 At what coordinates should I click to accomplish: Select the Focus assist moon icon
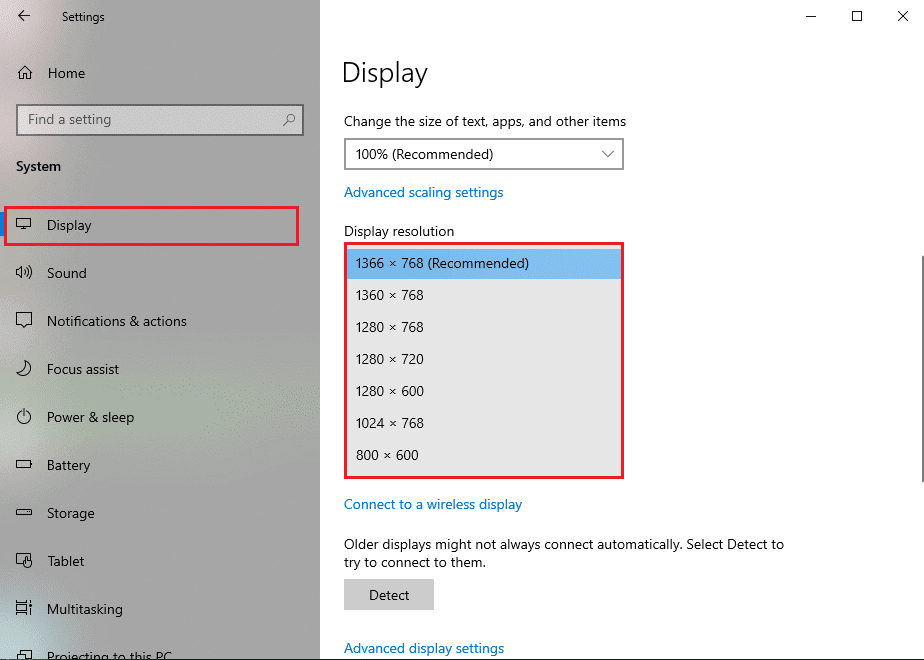pyautogui.click(x=23, y=369)
